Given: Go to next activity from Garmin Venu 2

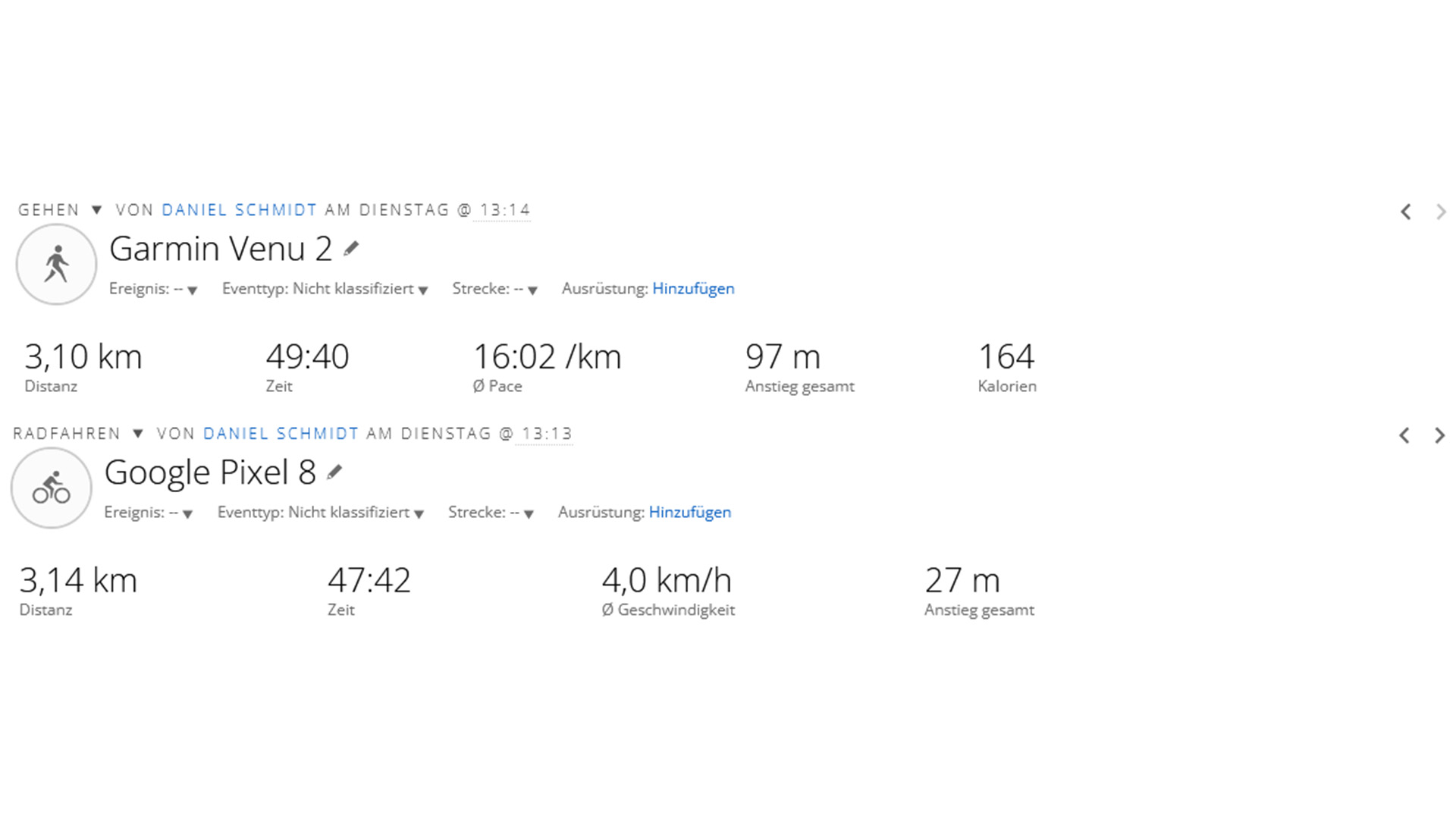Looking at the screenshot, I should (1440, 212).
